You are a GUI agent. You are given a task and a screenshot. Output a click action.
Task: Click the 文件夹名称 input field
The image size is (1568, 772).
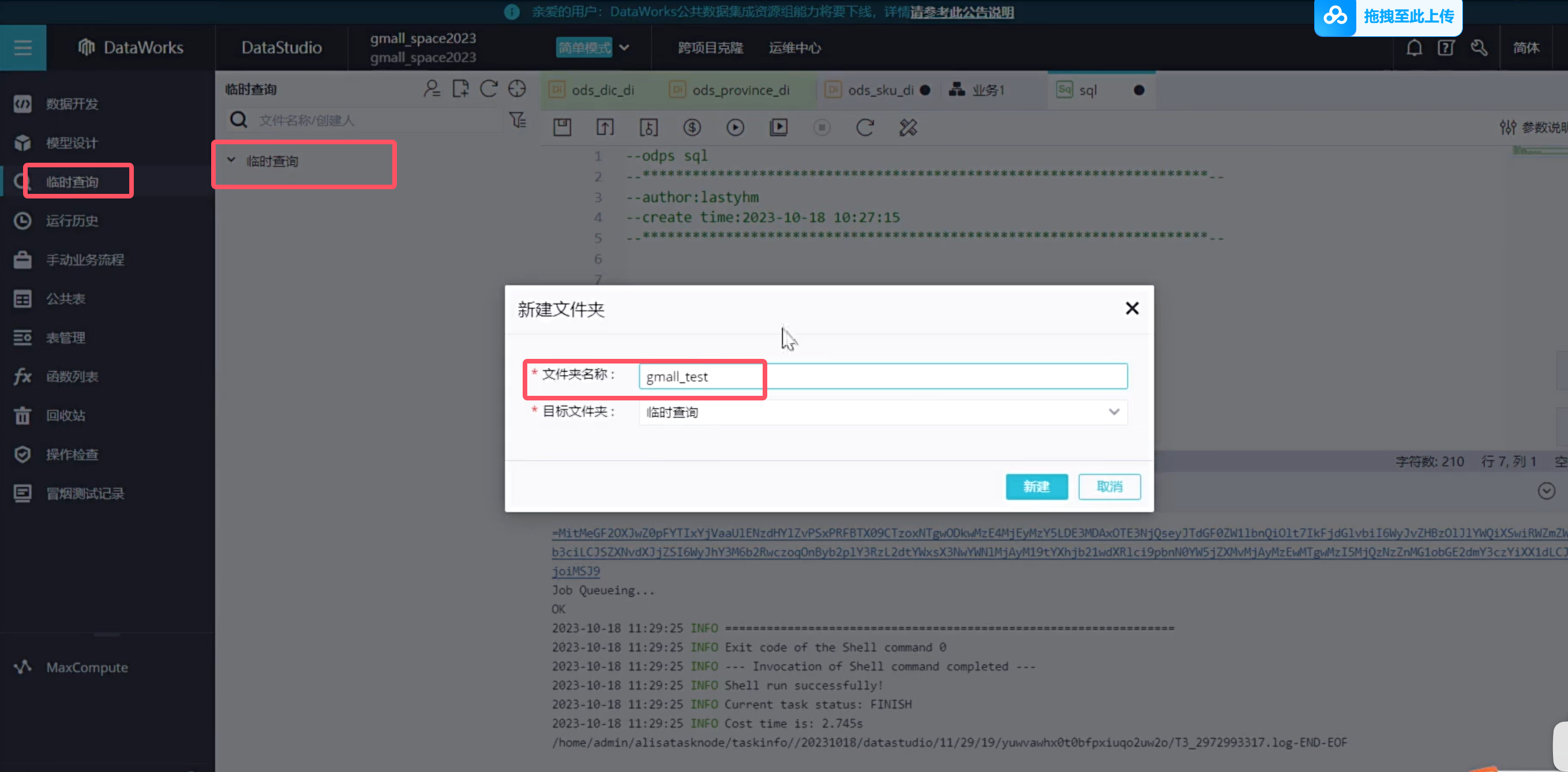click(x=883, y=376)
